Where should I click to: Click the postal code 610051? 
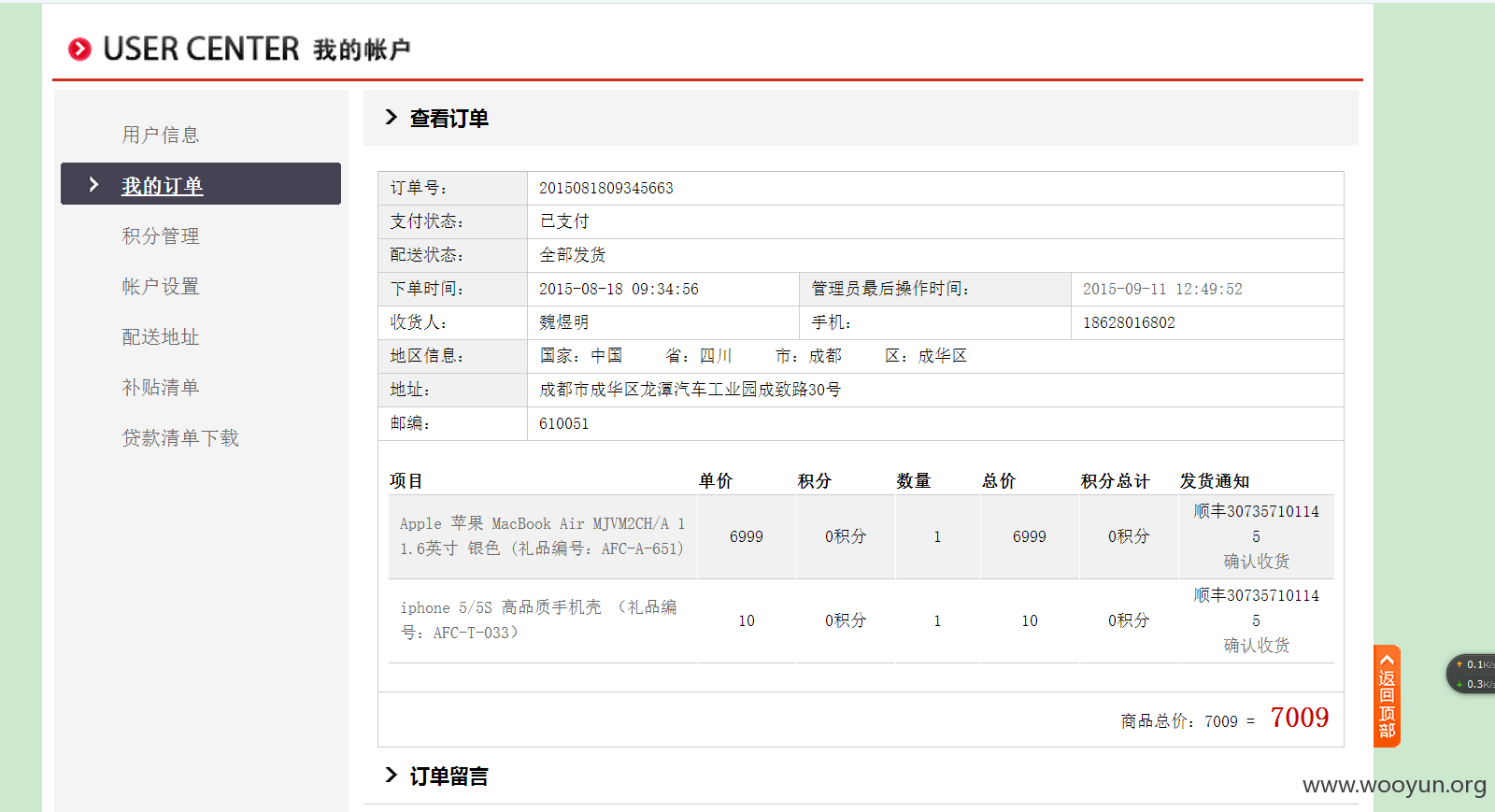[563, 423]
